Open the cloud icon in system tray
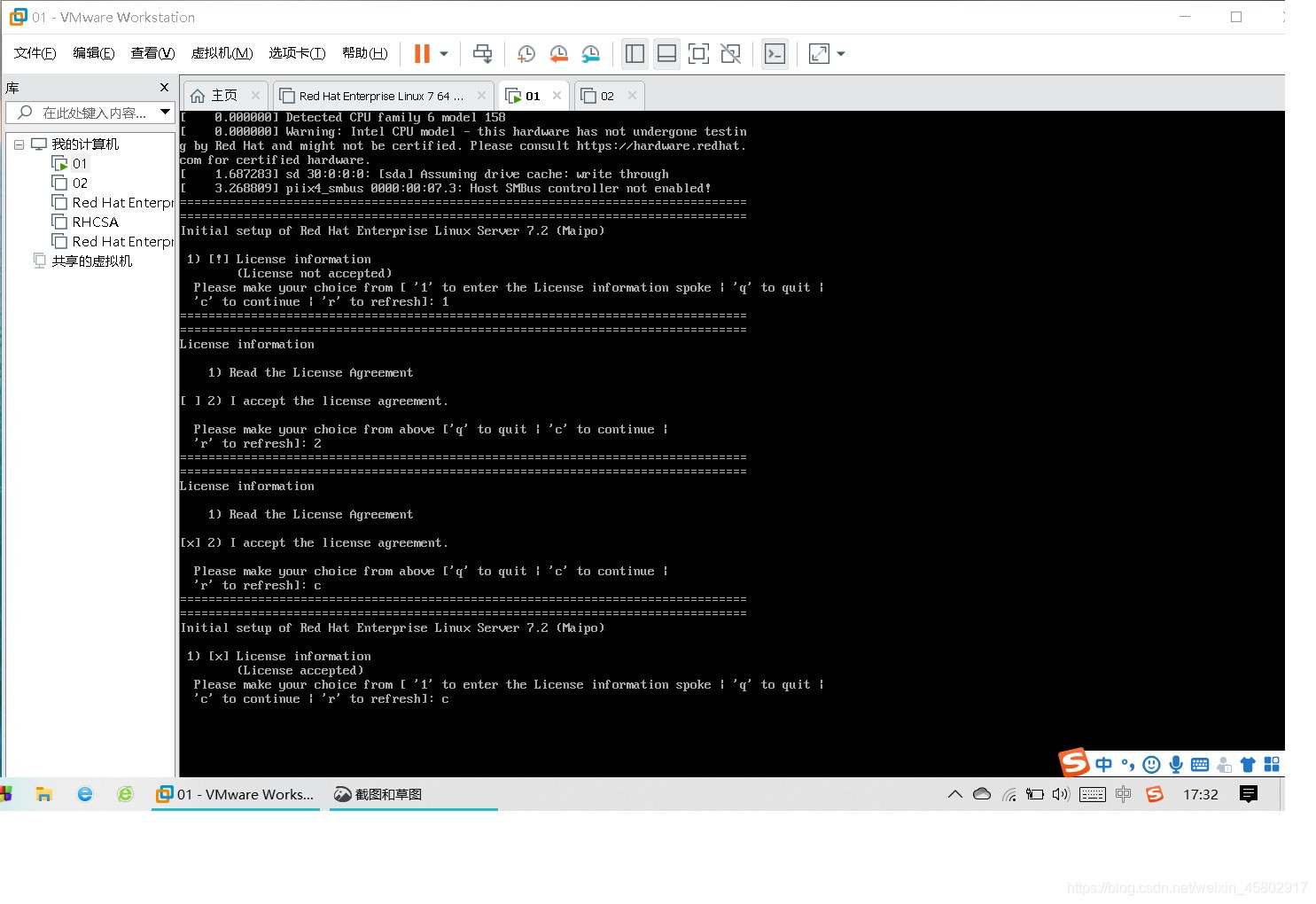1316x904 pixels. pos(982,794)
